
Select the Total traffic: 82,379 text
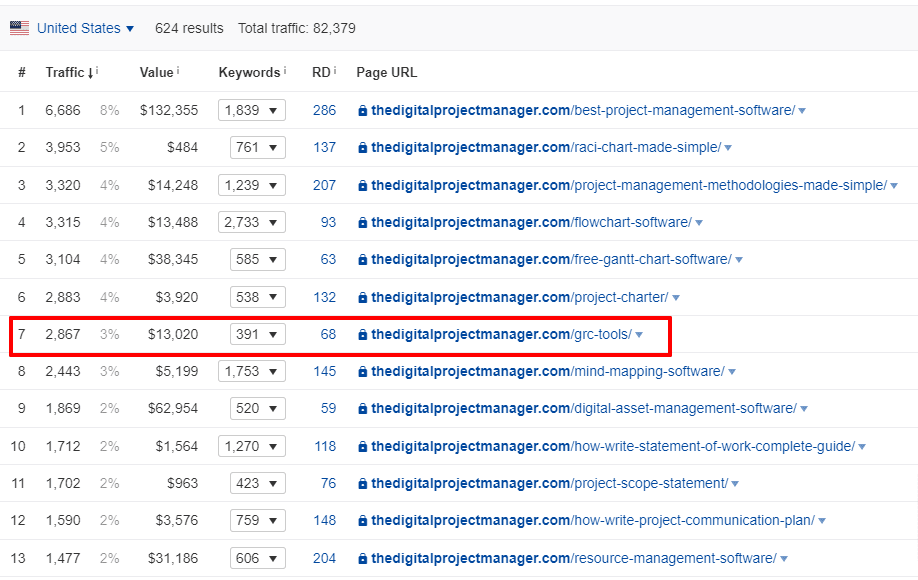297,28
